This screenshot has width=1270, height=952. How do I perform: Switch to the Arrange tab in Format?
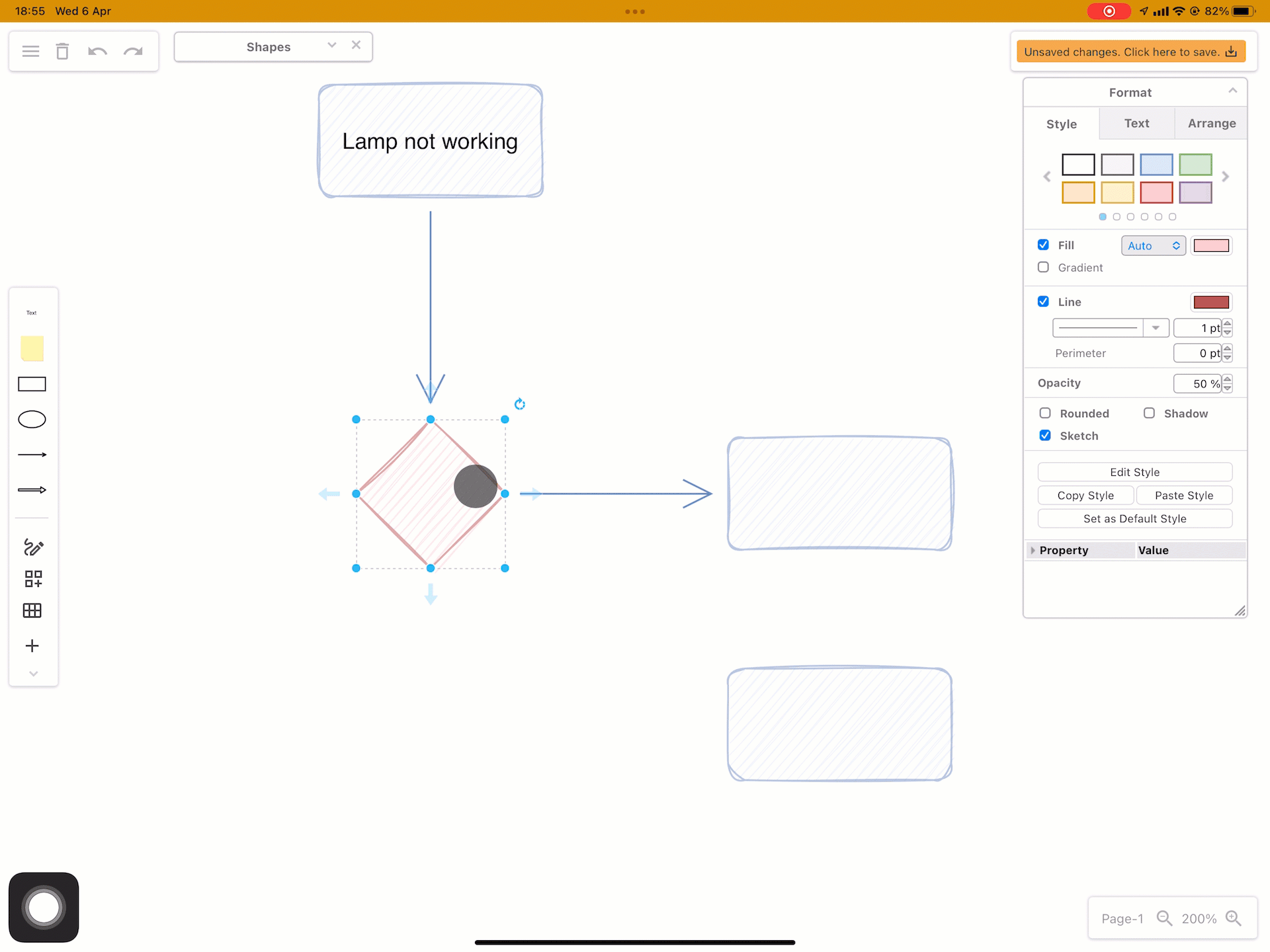click(x=1211, y=123)
